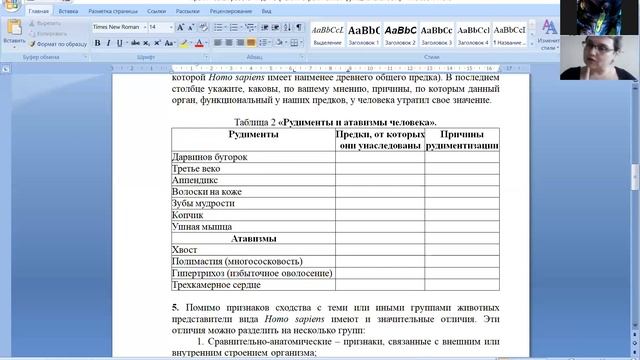The height and width of the screenshot is (360, 640).
Task: Click the Paste (Вставить) clipboard icon
Action: tap(14, 28)
